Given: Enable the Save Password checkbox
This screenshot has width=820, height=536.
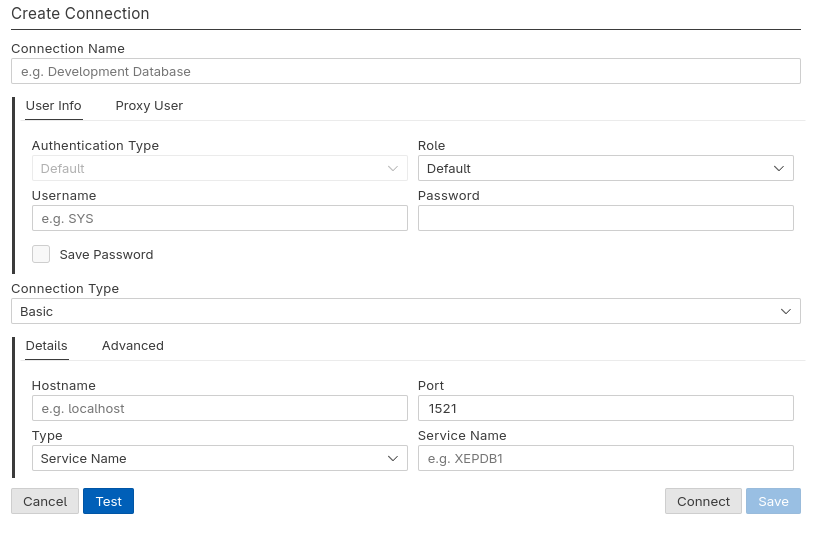Looking at the screenshot, I should (41, 254).
